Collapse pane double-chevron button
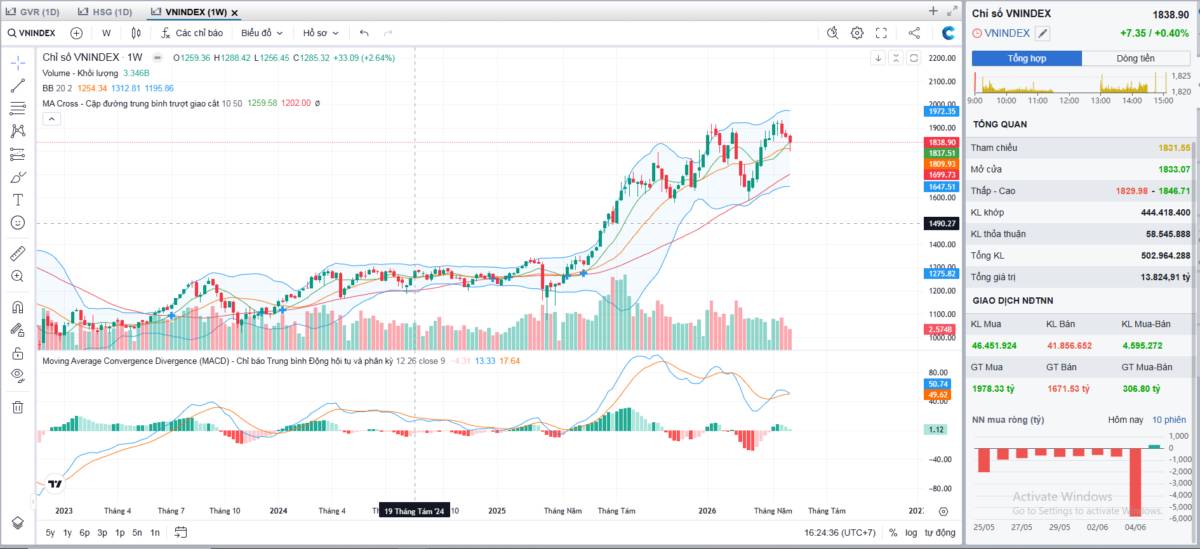This screenshot has height=549, width=1200. coord(896,58)
